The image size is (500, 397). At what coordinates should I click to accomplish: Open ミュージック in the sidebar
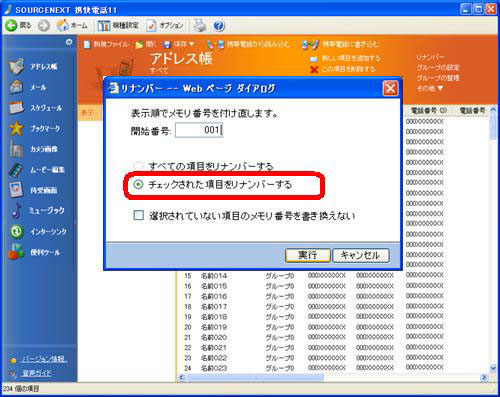coord(37,210)
